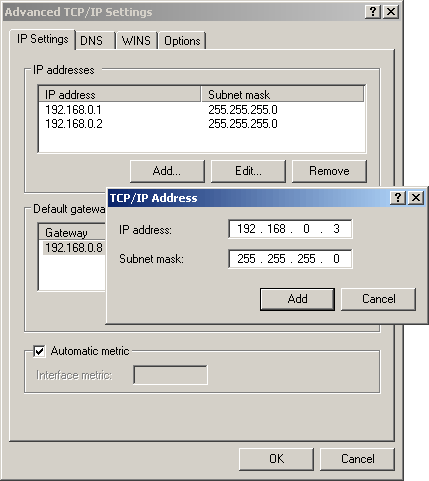Select the IP Settings tab
Viewport: 429px width, 481px height.
pos(43,39)
